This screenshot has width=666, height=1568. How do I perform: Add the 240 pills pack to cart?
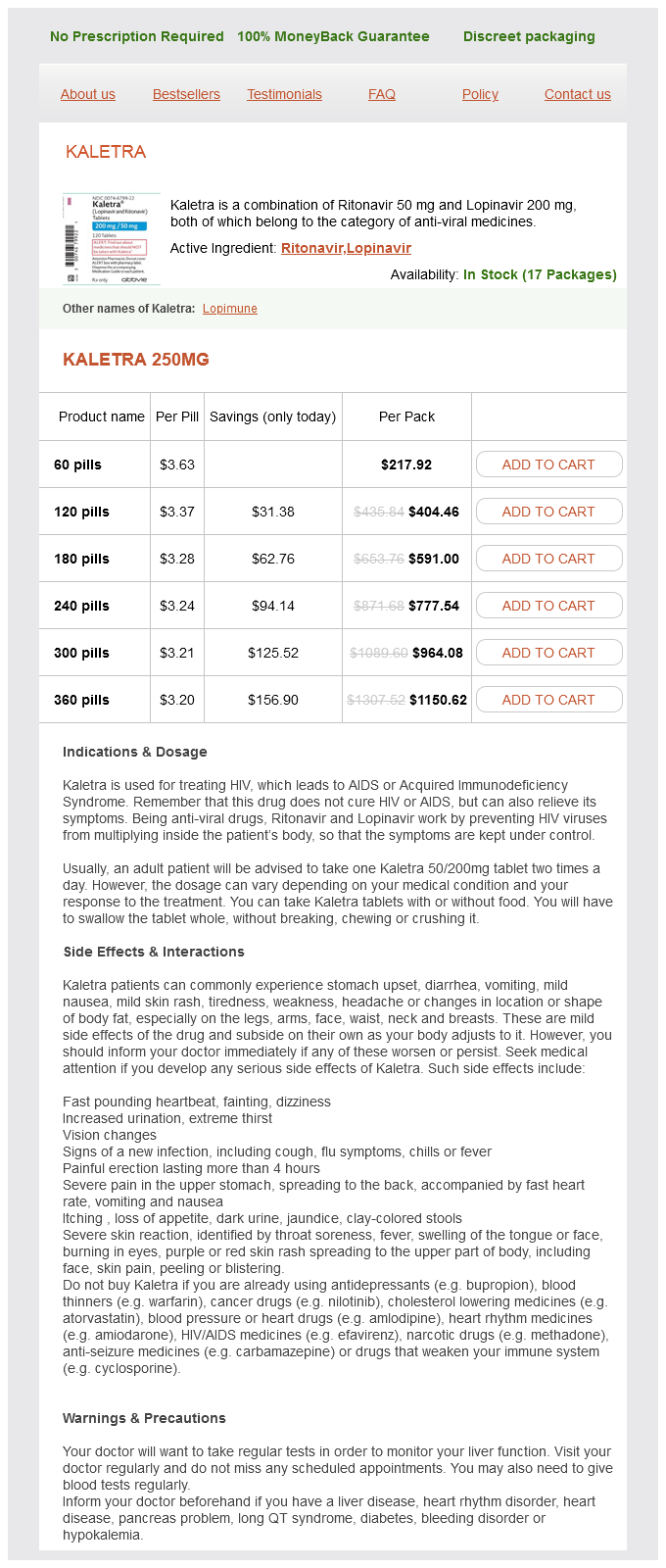point(548,606)
